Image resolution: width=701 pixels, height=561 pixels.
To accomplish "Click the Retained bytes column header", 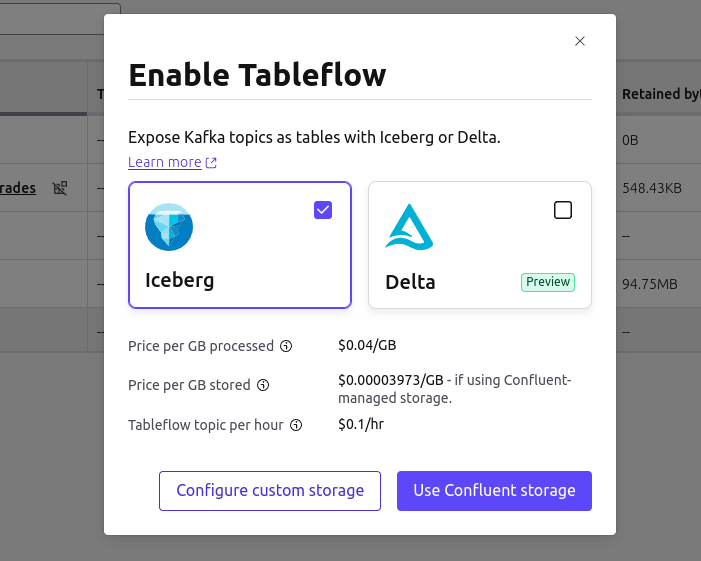I will 661,94.
